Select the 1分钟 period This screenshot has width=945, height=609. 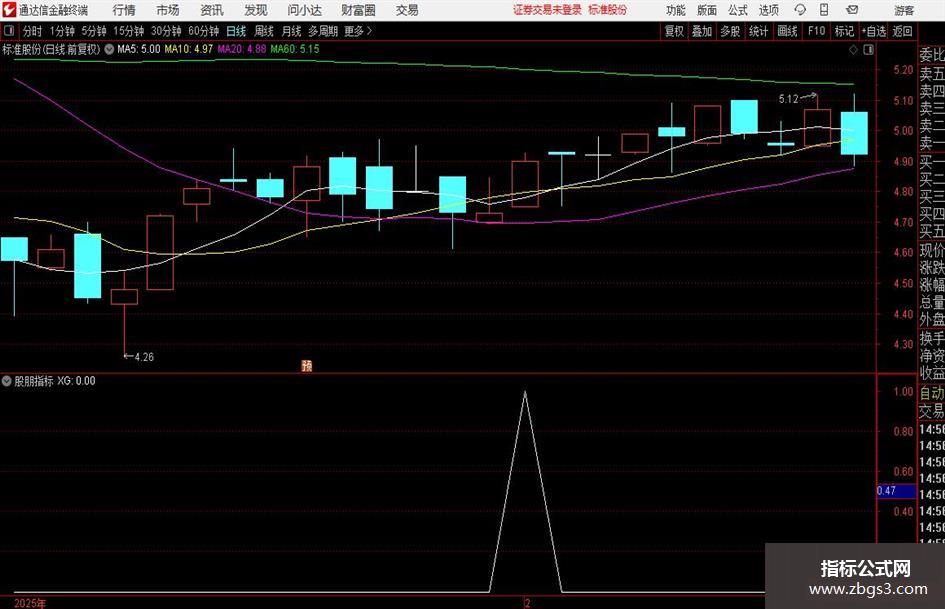click(x=62, y=31)
